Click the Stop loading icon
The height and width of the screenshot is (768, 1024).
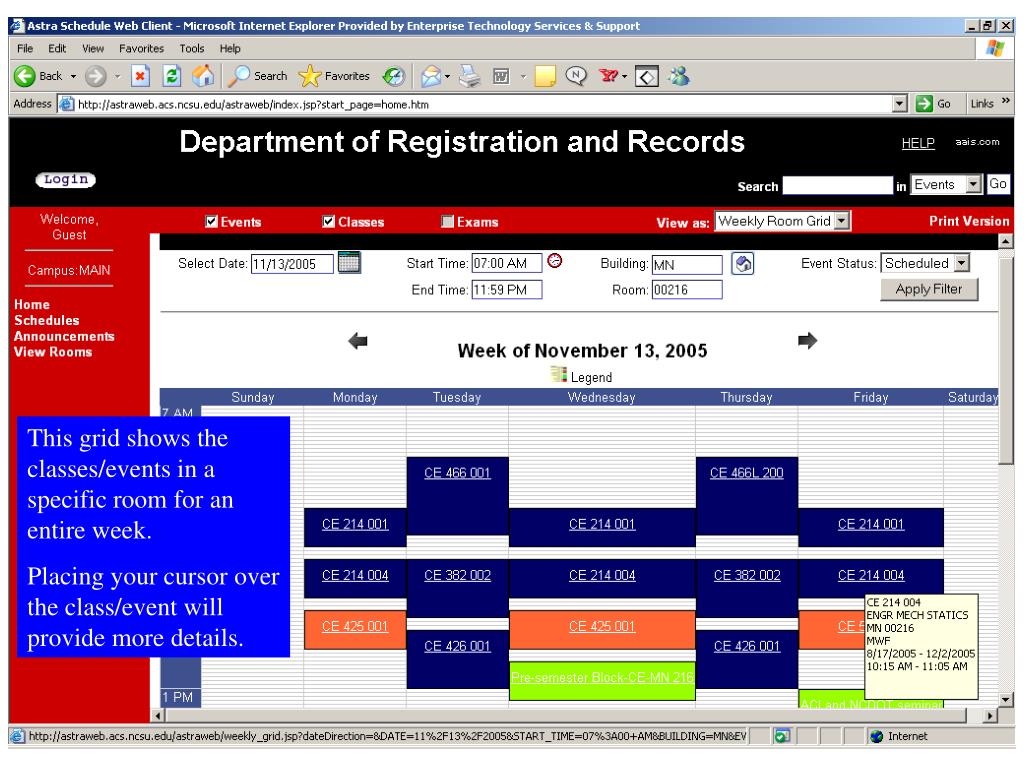pos(140,76)
